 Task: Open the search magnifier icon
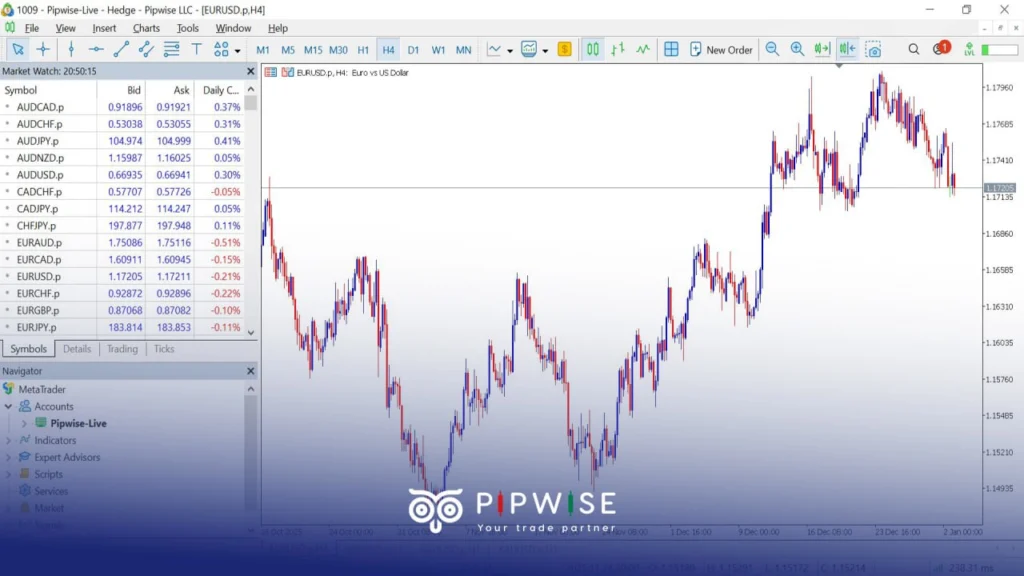(914, 50)
